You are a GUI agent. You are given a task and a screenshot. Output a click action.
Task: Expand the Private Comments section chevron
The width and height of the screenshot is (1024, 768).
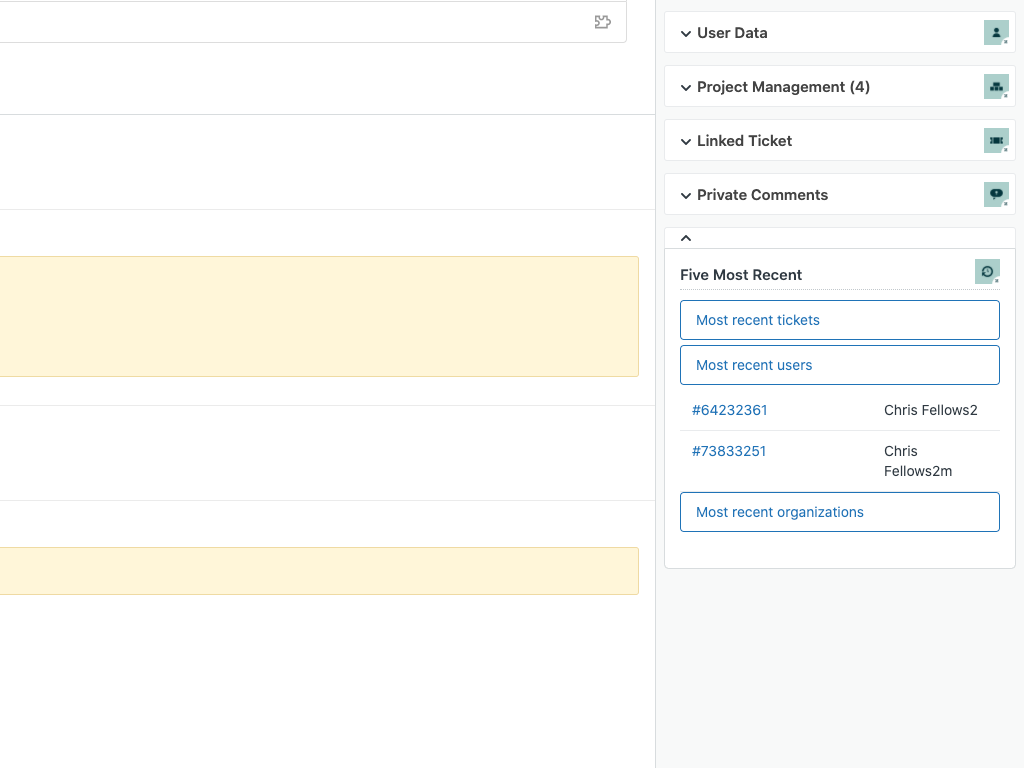pos(686,195)
